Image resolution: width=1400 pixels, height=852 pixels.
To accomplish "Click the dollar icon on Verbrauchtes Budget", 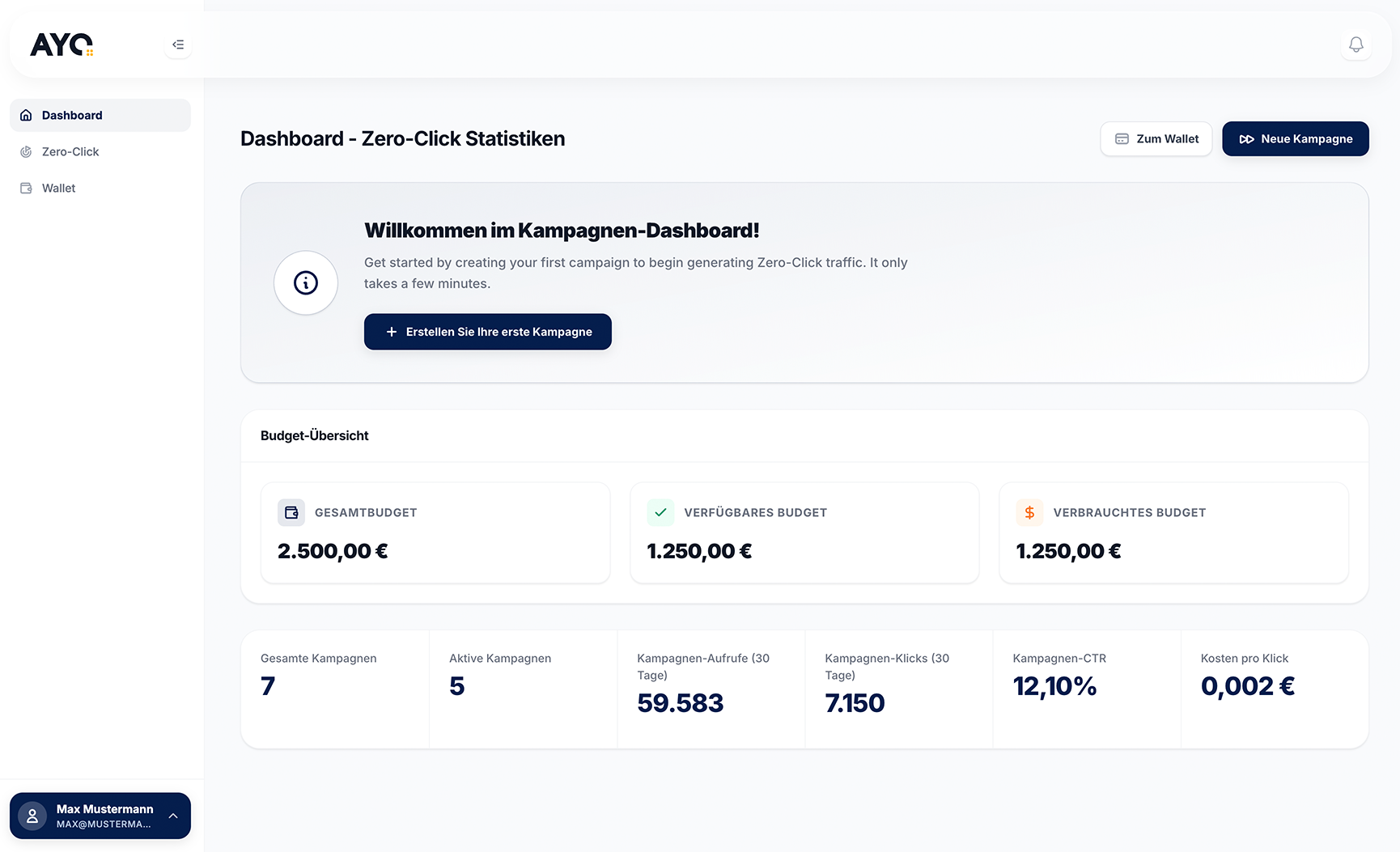I will (1029, 512).
